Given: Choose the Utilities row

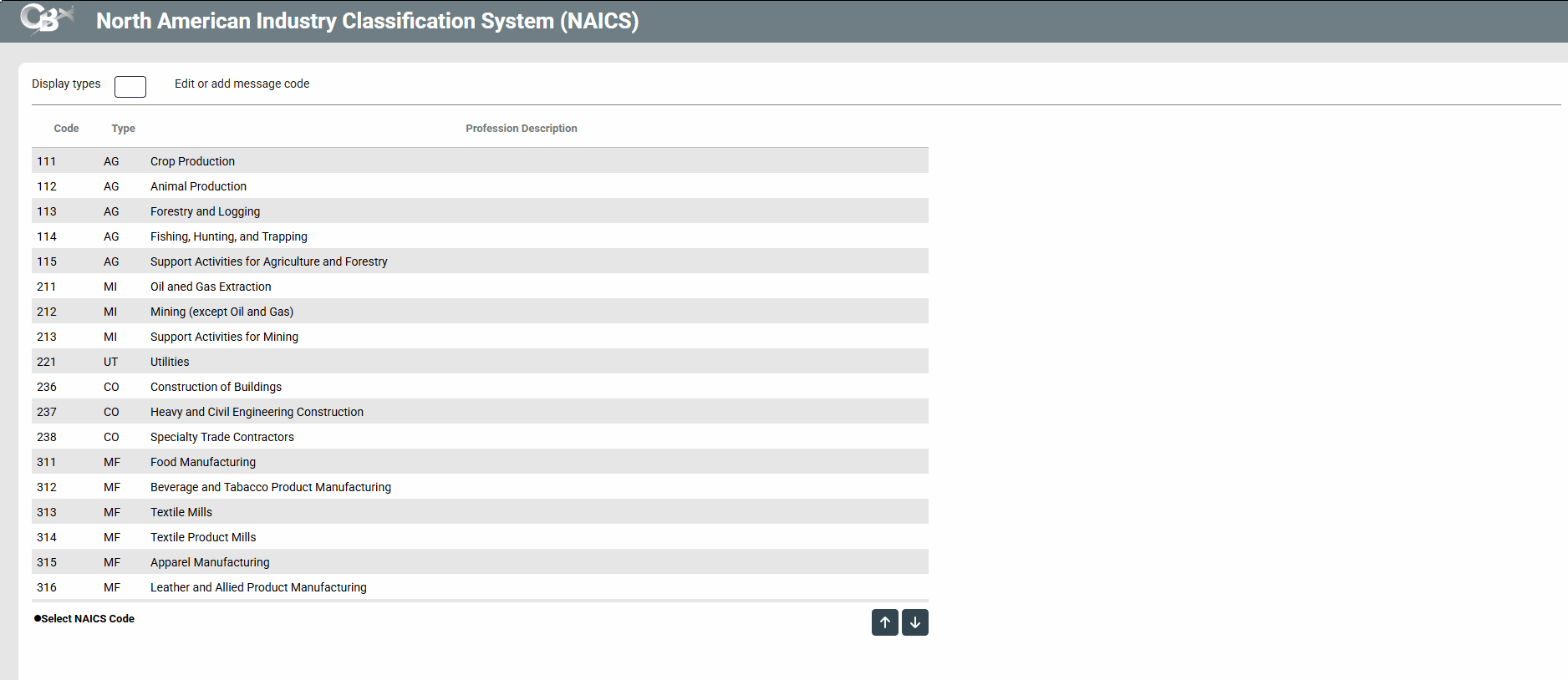Looking at the screenshot, I should pyautogui.click(x=170, y=362).
